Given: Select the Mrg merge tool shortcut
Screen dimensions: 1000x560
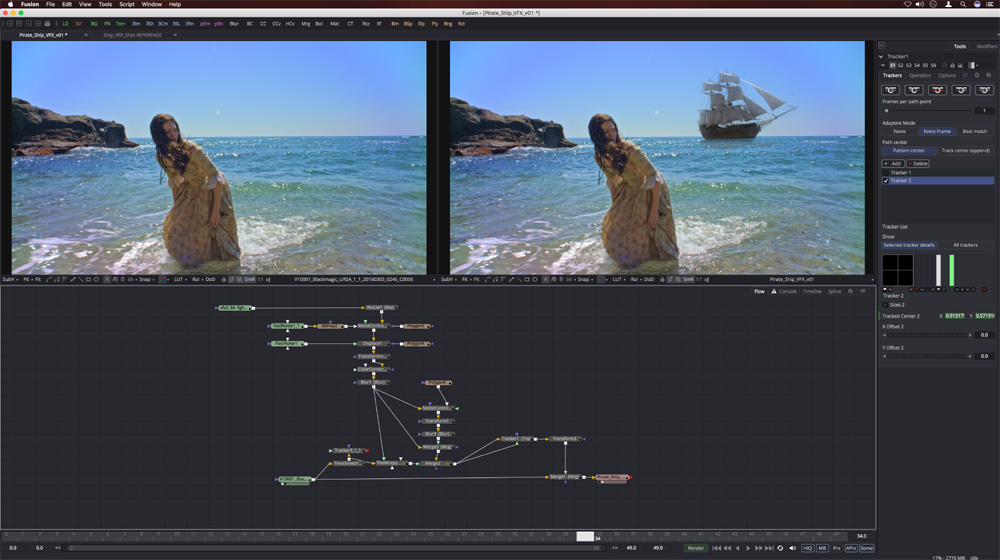Looking at the screenshot, I should (305, 22).
